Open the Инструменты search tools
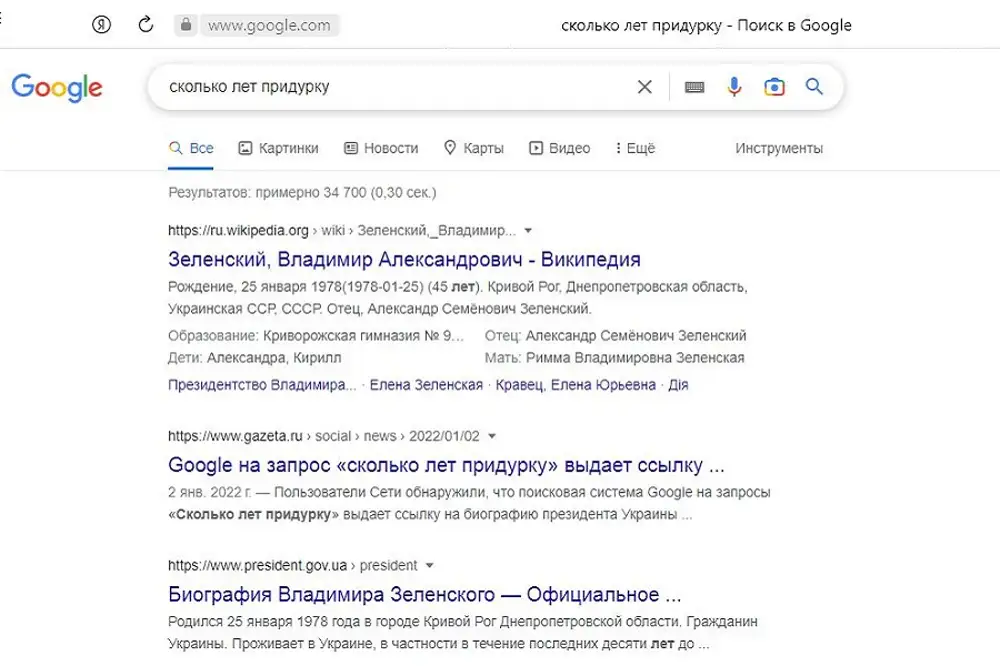 coord(779,148)
